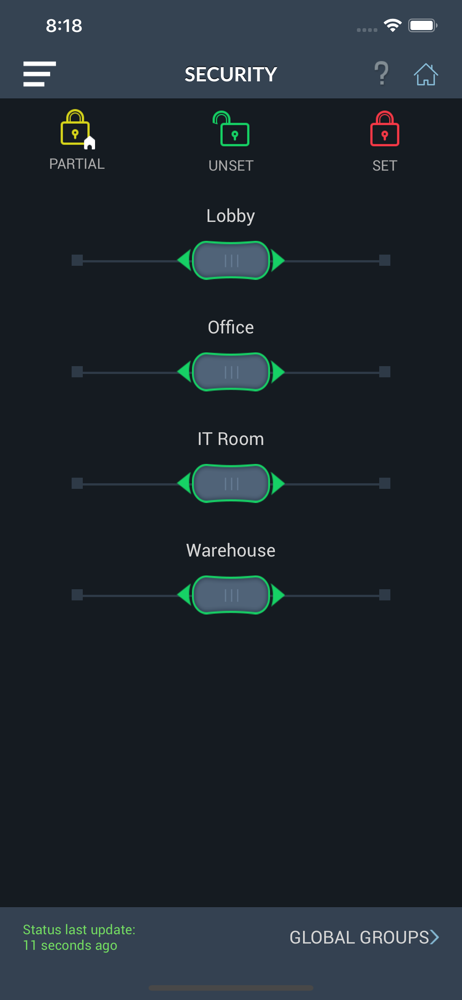
Task: Tap the Warehouse slider's right green arrow
Action: tap(278, 595)
